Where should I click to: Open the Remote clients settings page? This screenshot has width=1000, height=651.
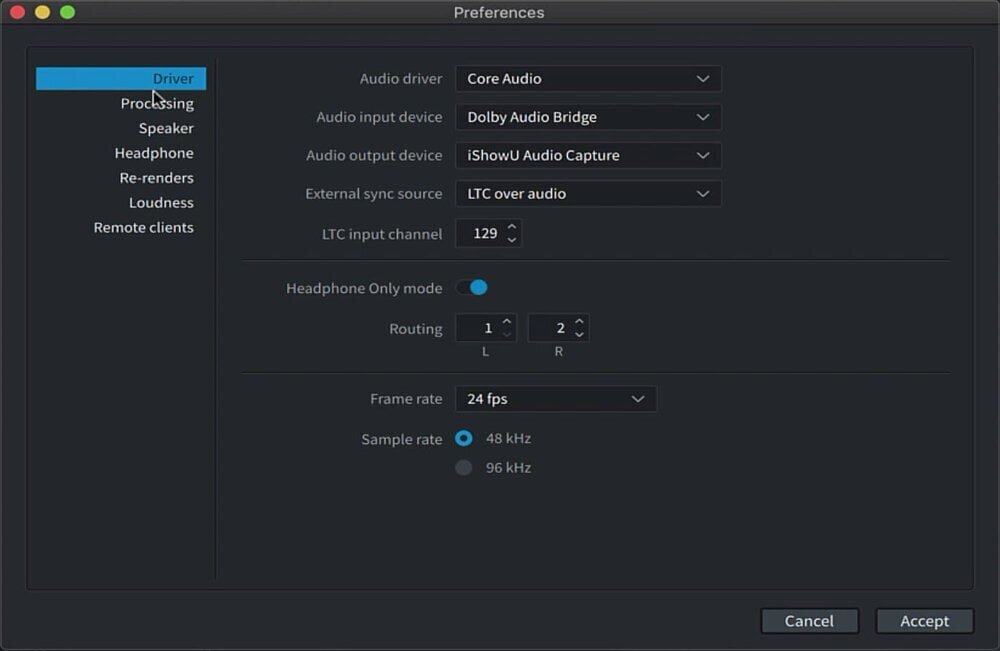[143, 227]
